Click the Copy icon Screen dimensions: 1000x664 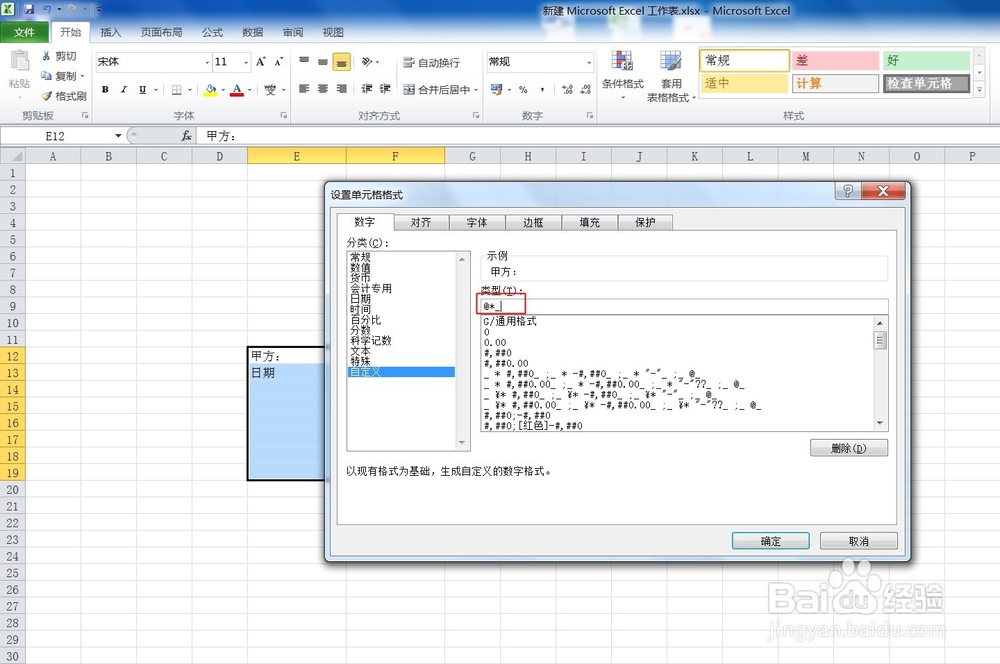(46, 76)
